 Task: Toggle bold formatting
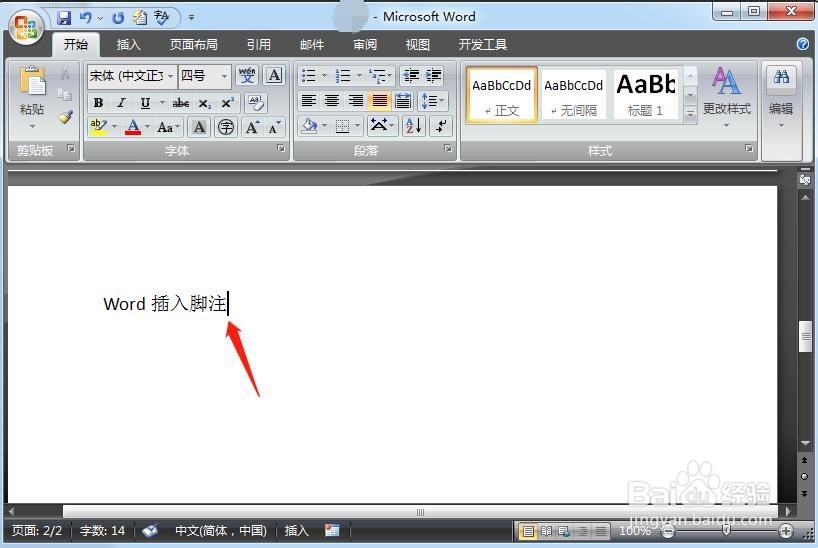pos(98,103)
